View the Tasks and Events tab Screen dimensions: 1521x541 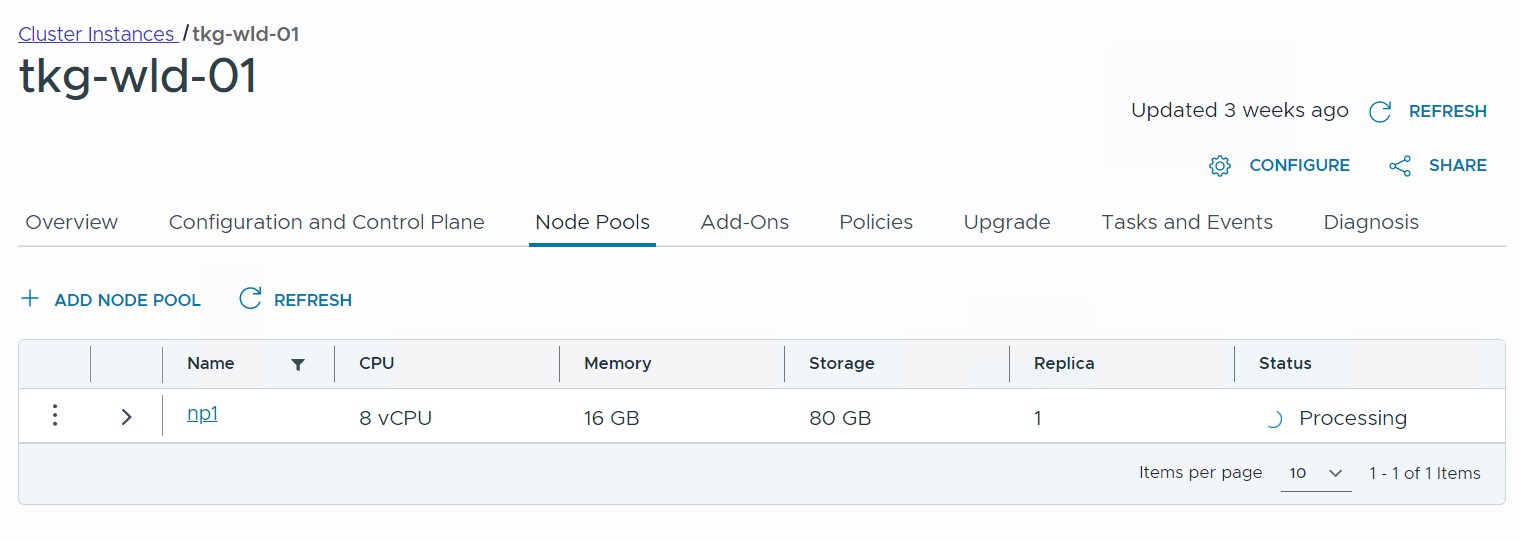coord(1186,222)
